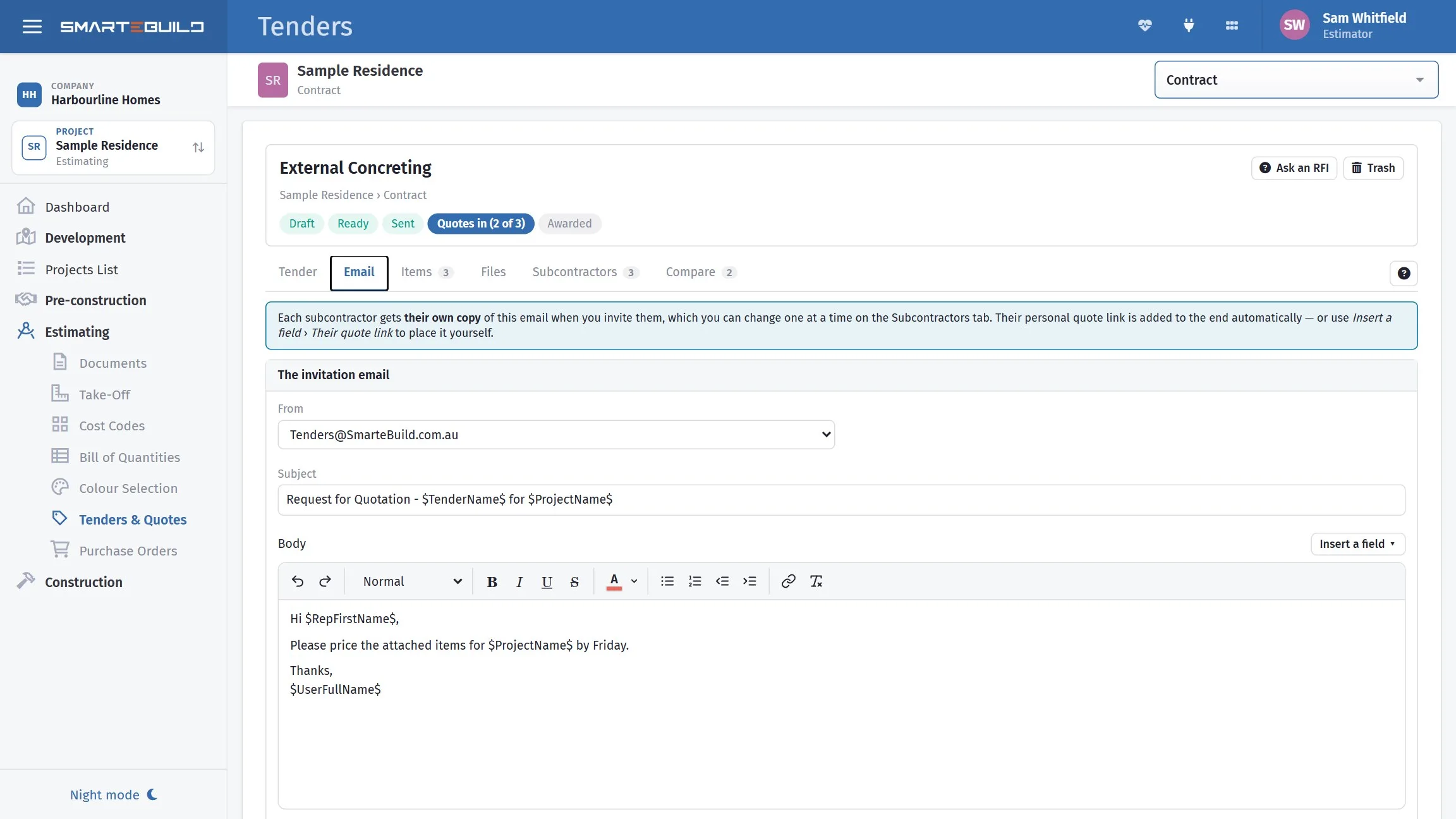Select the Awarded status pill

tap(569, 224)
